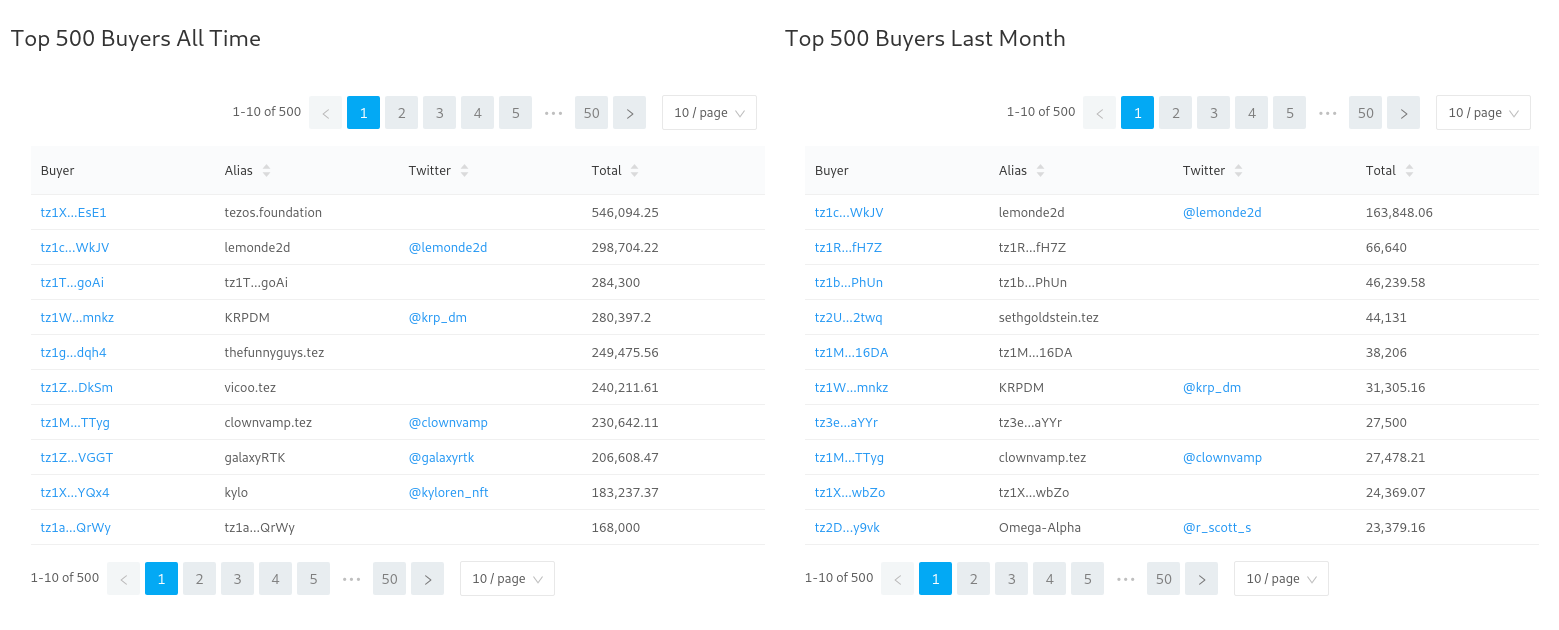This screenshot has width=1559, height=630.
Task: Open @krp_dm Twitter link in All Time table
Action: click(437, 318)
